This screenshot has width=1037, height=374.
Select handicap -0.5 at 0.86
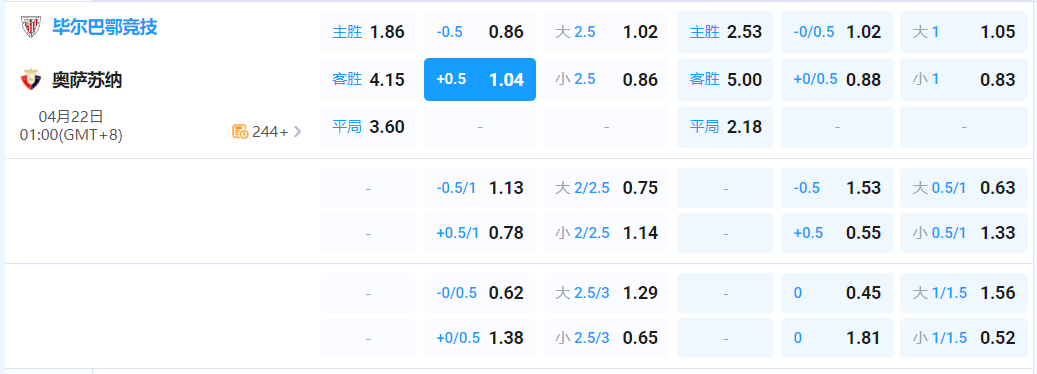(x=480, y=32)
